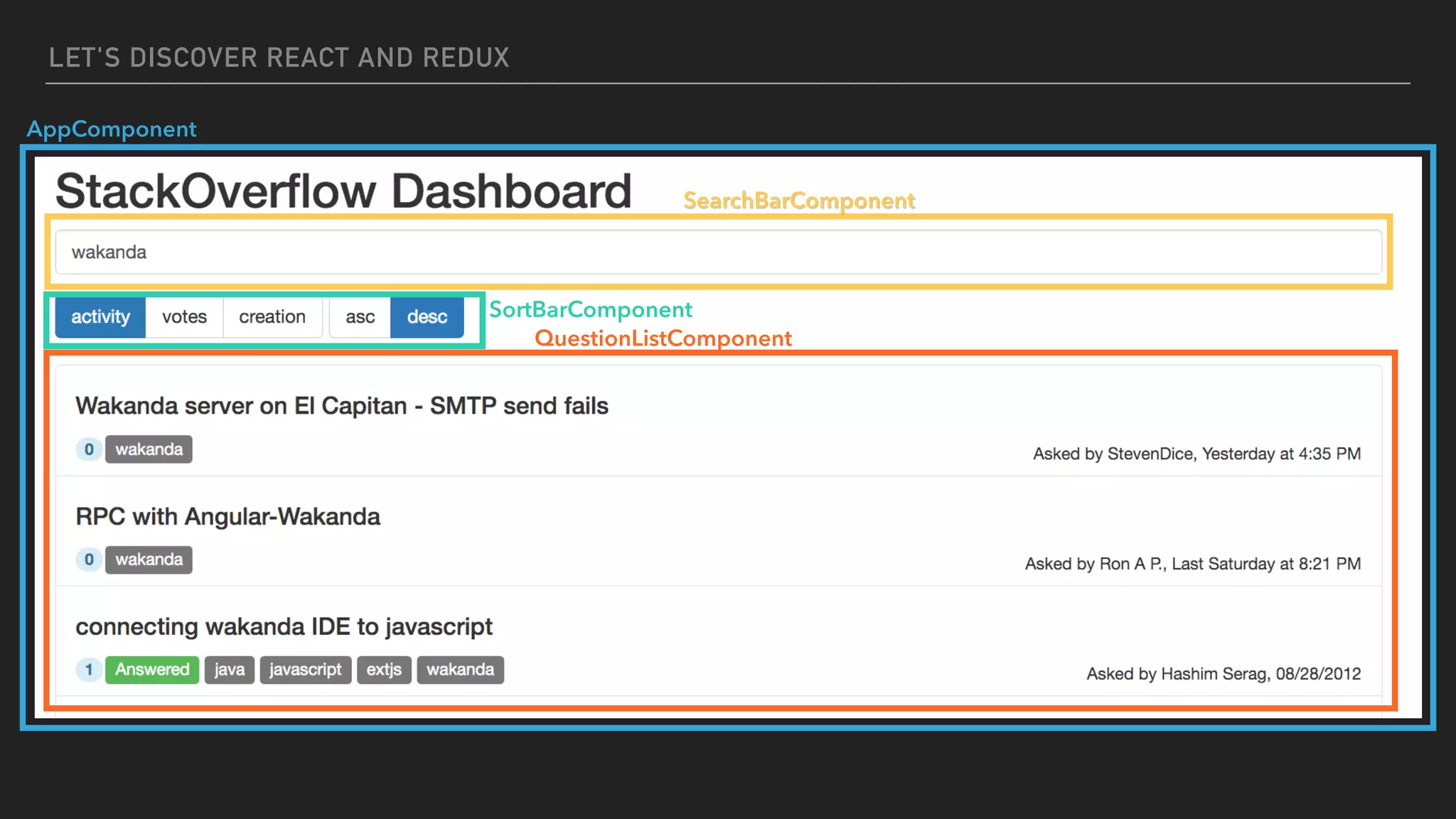Click the java tag
Screen dimensions: 1456x819
pos(229,670)
